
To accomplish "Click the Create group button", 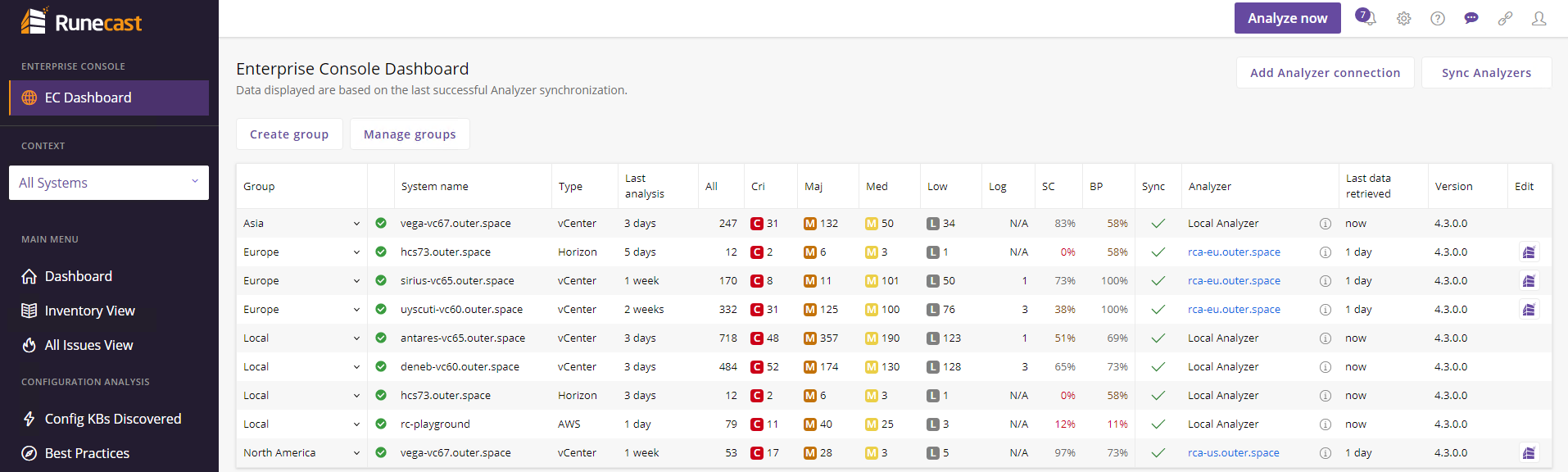I will (289, 134).
